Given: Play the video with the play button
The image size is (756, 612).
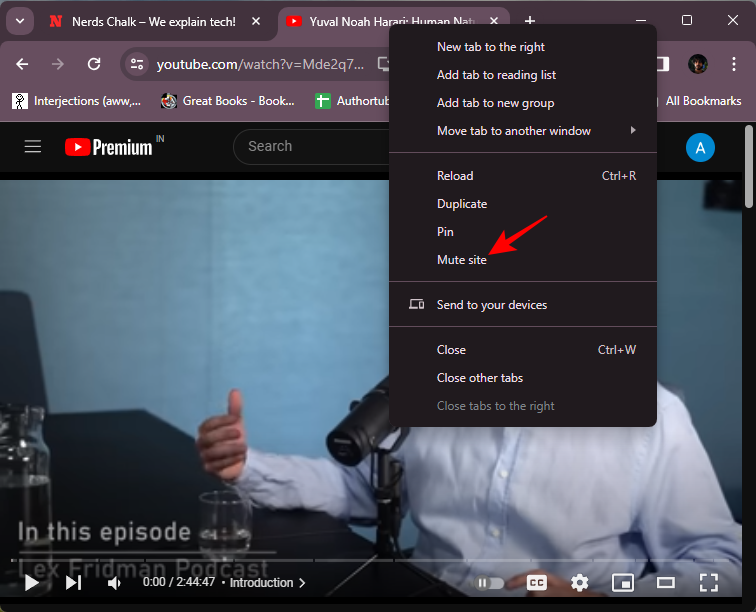Looking at the screenshot, I should [31, 582].
